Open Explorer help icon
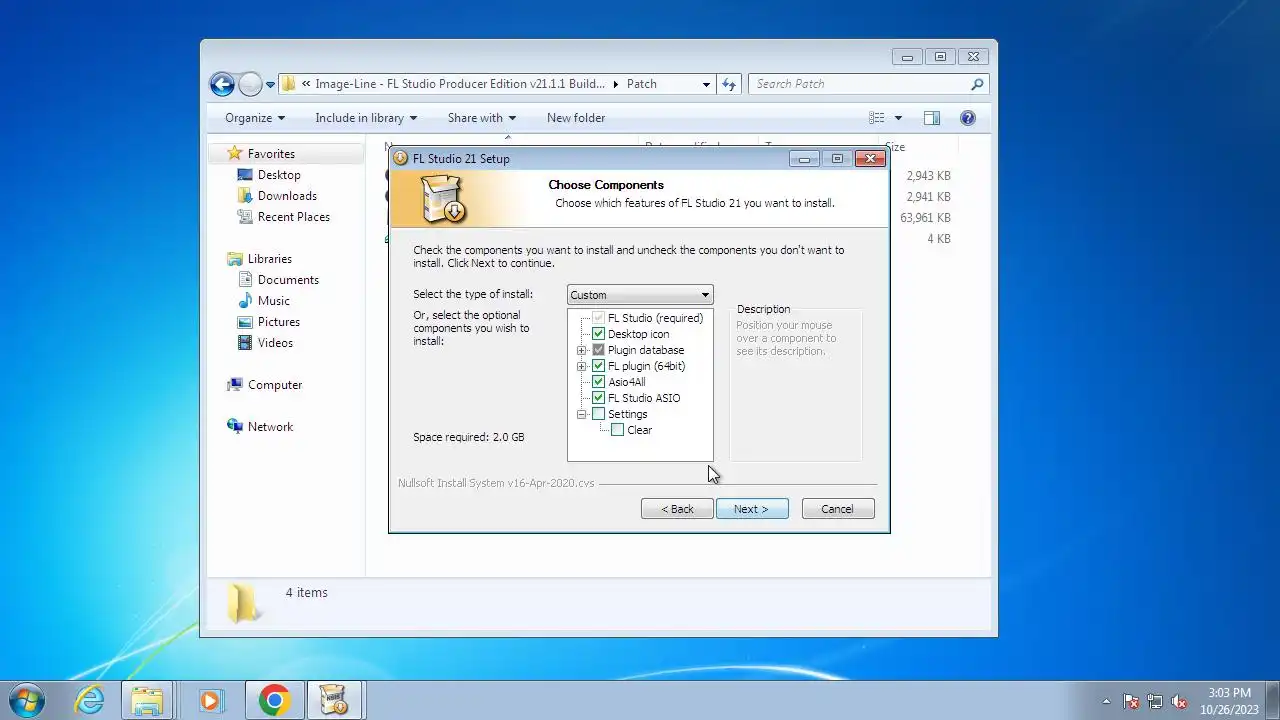Screen dimensions: 1280x720 click(x=967, y=118)
